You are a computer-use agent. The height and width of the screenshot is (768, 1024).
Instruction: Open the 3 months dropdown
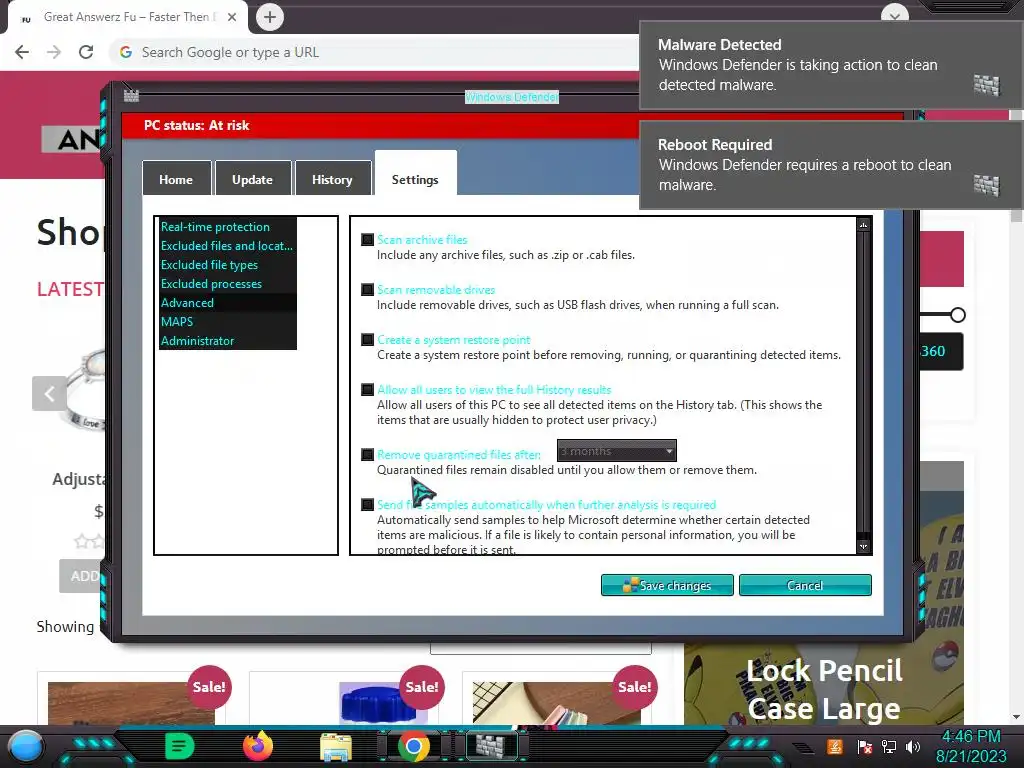616,451
